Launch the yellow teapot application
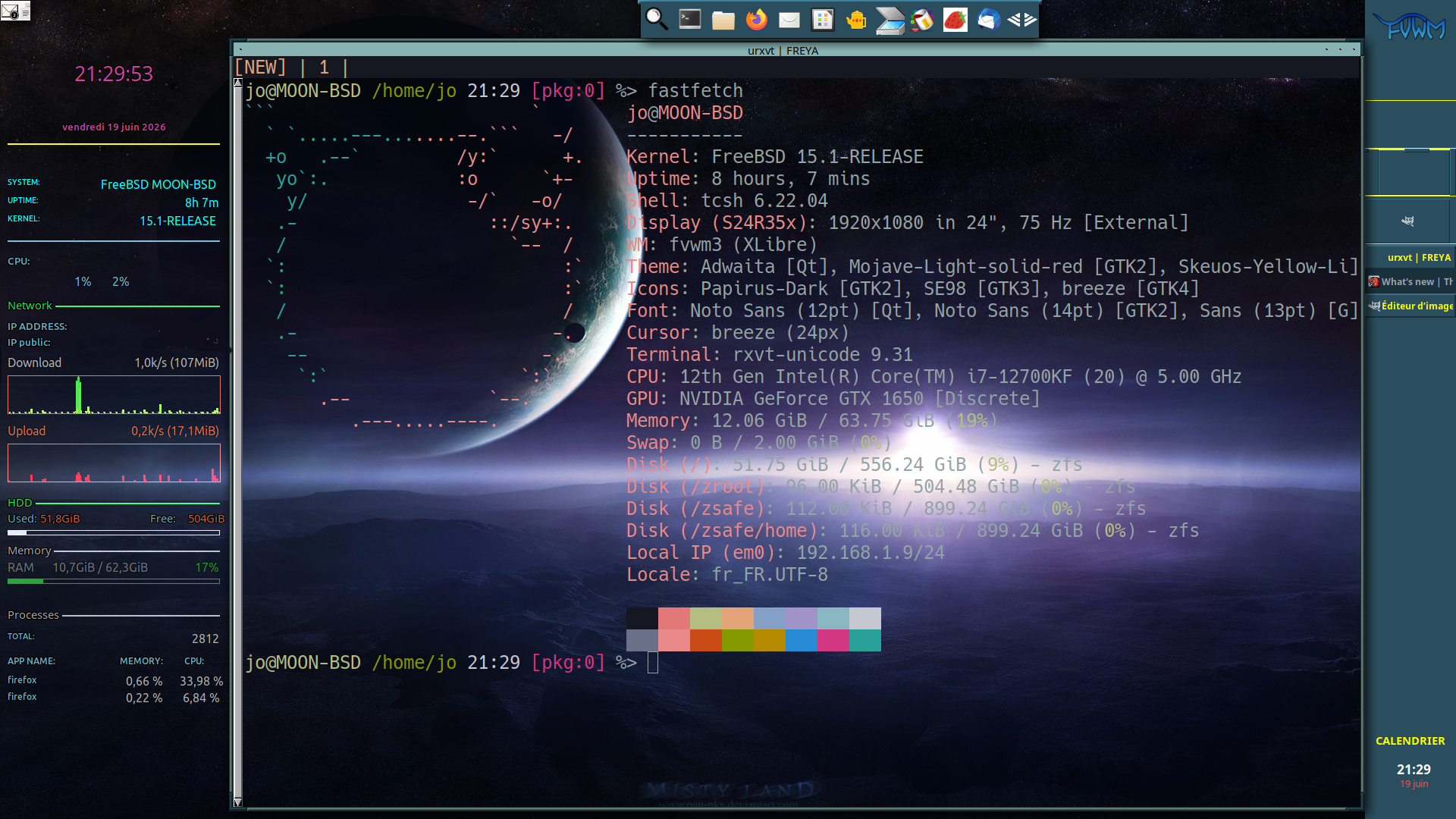The width and height of the screenshot is (1456, 819). pos(856,20)
